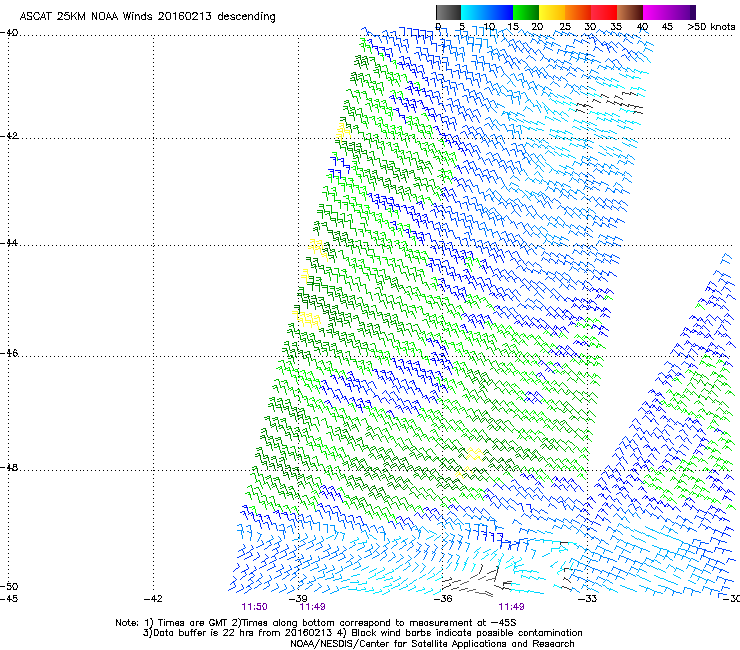The height and width of the screenshot is (650, 740).
Task: Click the "-33" longitude axis label
Action: coord(587,599)
